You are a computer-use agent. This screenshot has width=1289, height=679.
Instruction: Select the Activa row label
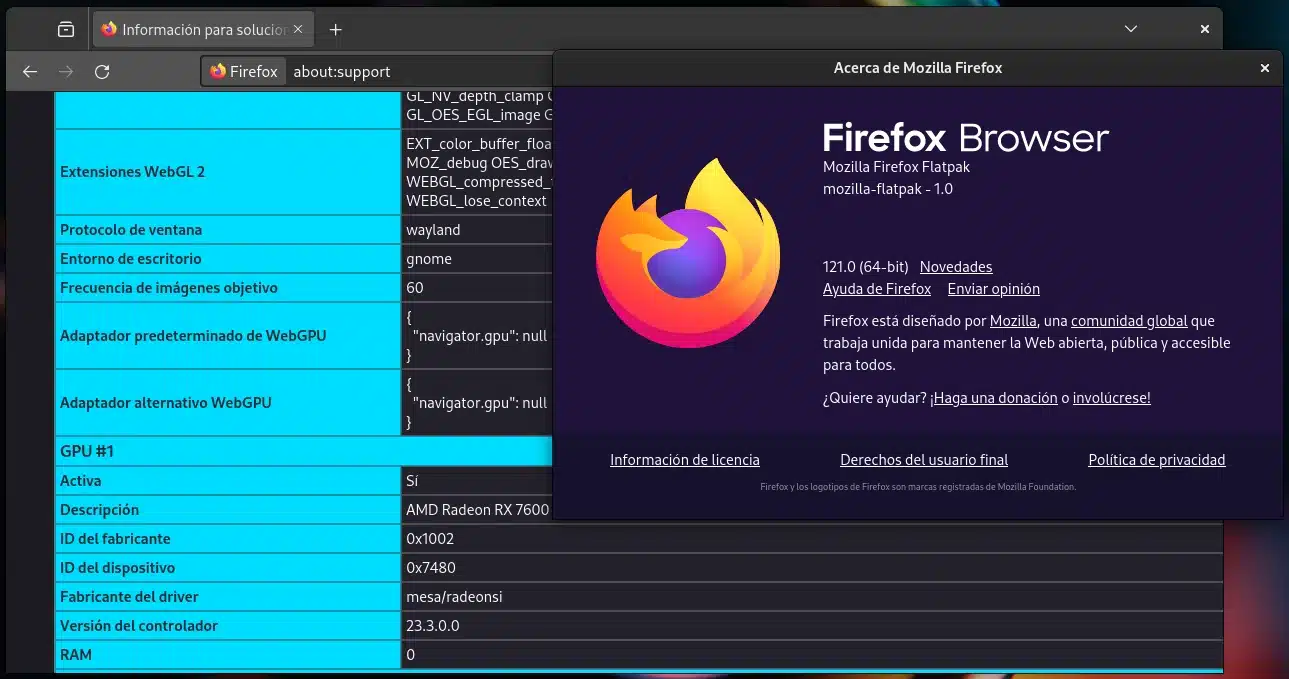pos(80,481)
